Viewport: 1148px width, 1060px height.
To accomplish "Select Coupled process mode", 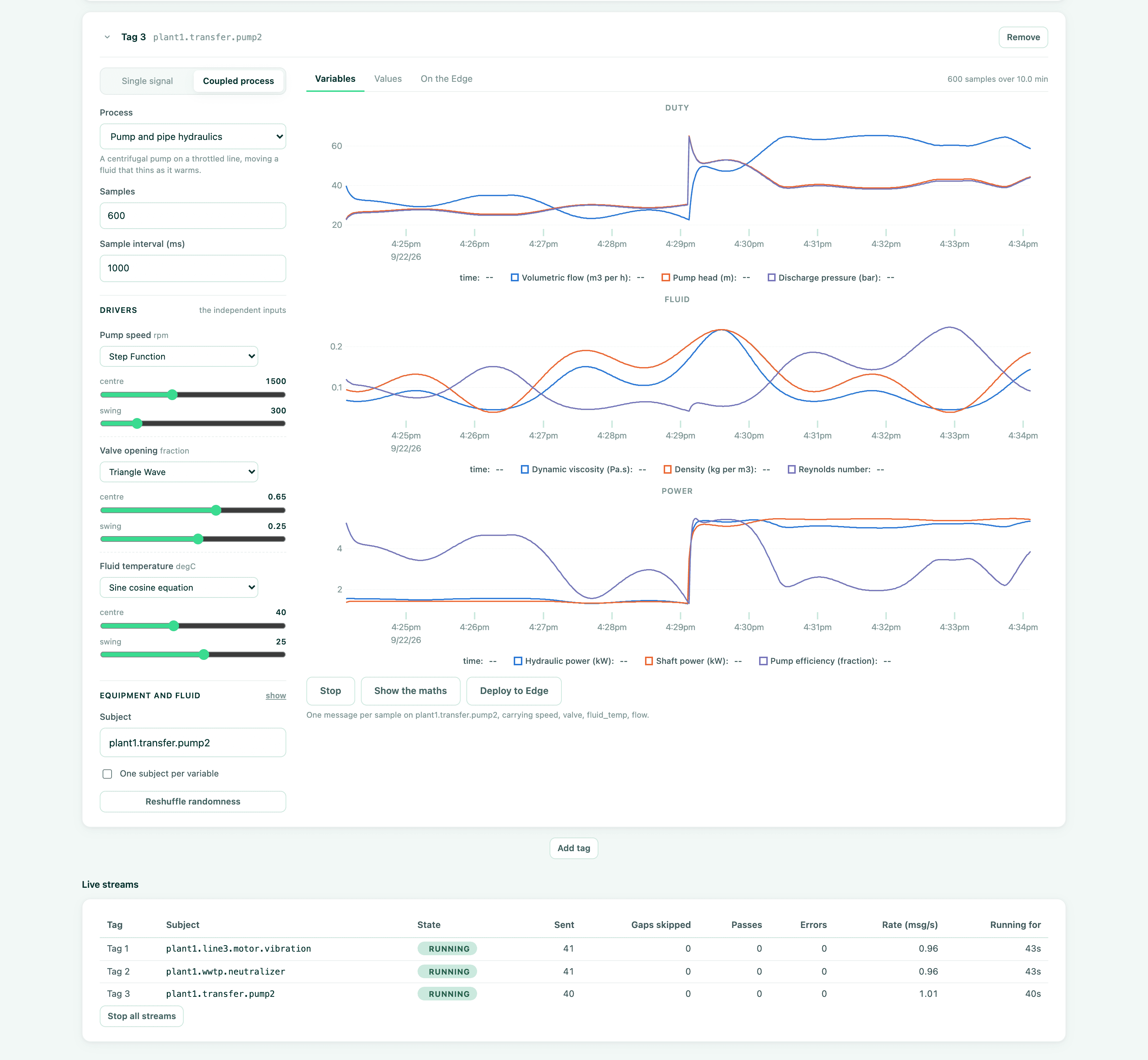I will (239, 81).
